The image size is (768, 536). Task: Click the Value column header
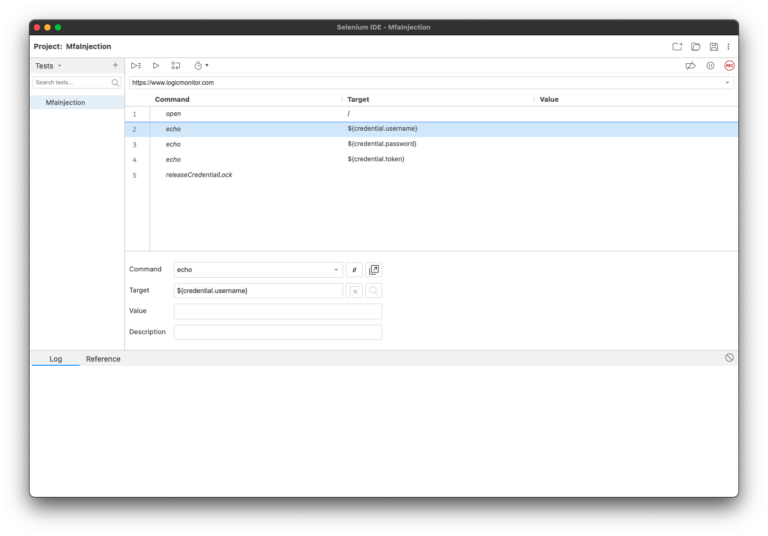coord(549,99)
